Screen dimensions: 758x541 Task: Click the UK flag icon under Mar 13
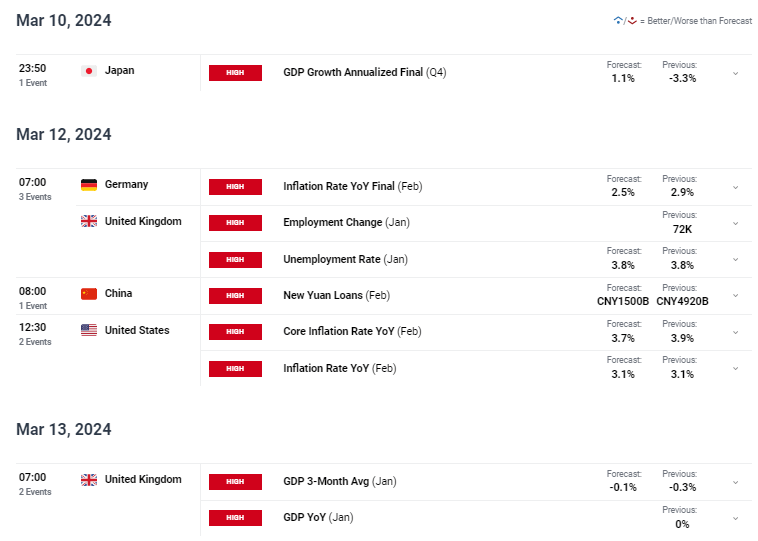tap(89, 480)
